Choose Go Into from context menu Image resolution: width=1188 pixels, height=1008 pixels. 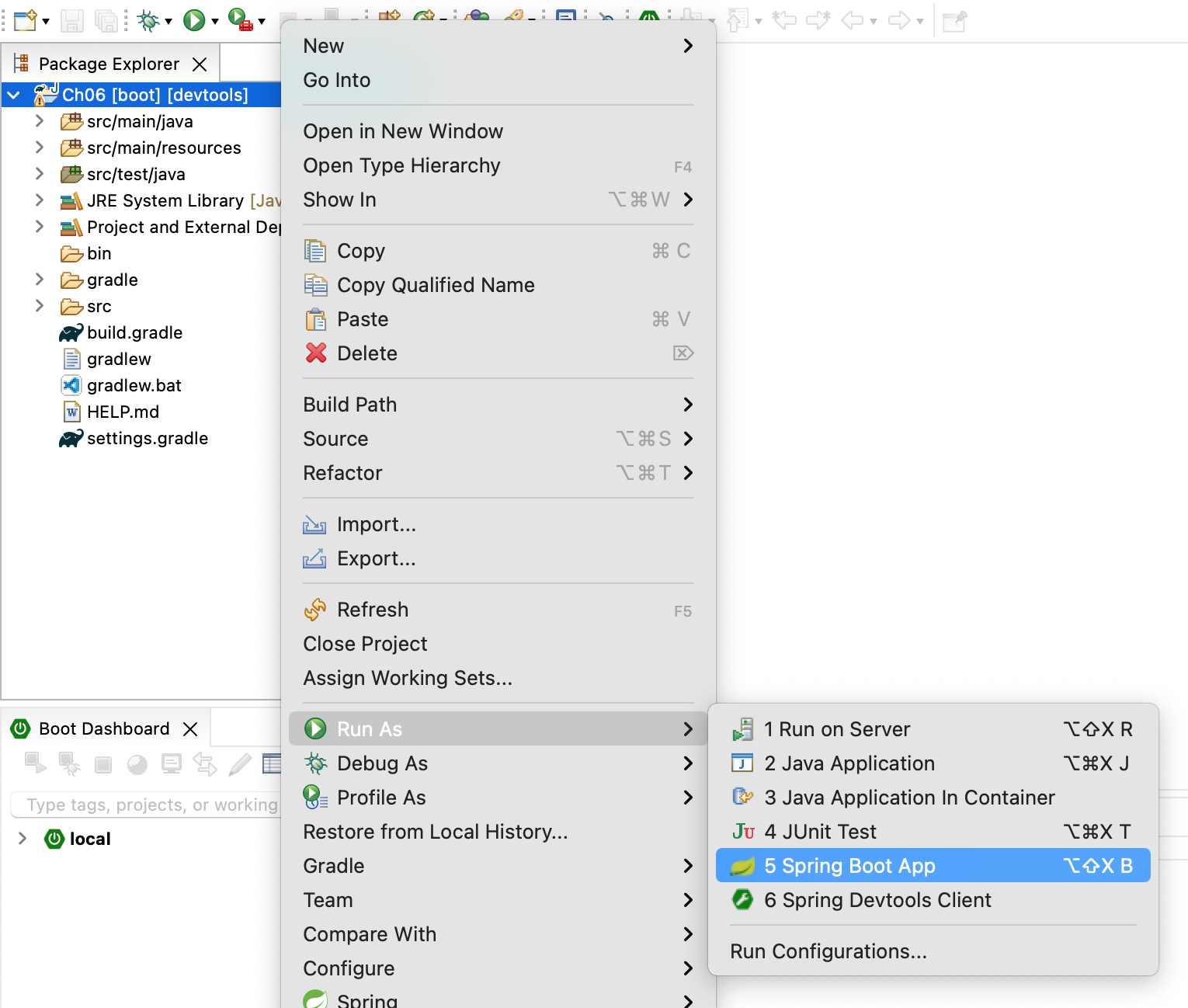(498, 80)
